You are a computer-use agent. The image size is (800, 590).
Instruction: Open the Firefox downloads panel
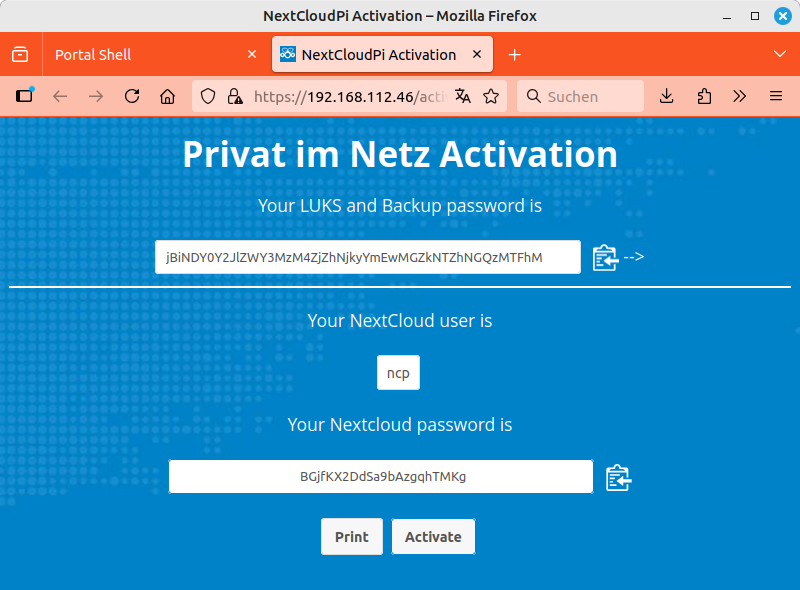tap(667, 96)
